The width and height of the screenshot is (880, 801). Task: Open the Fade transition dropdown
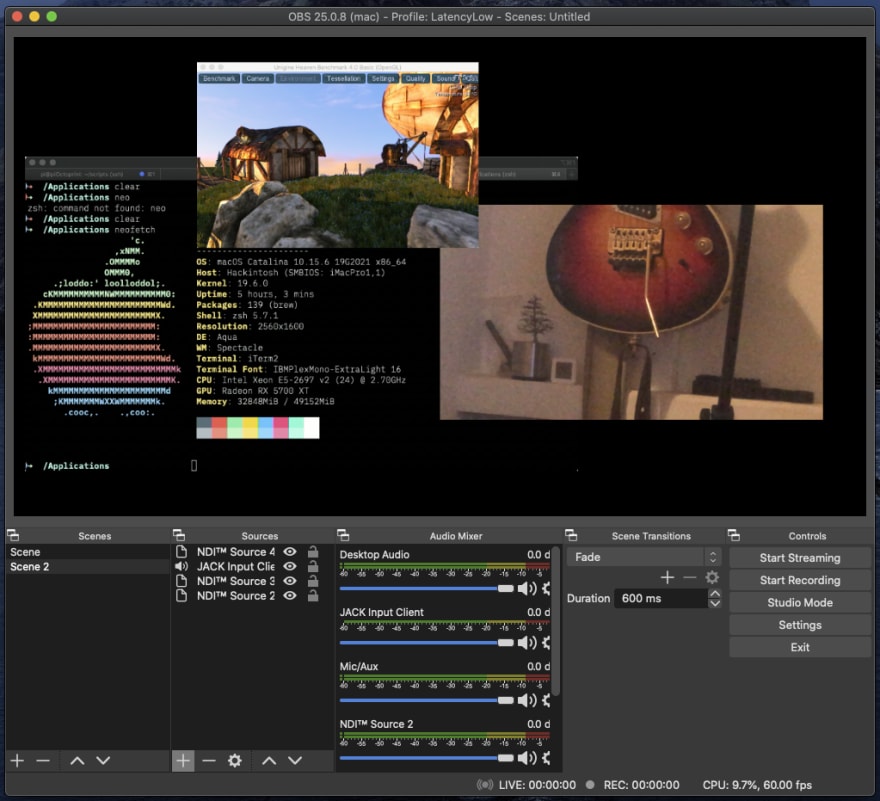pos(644,557)
